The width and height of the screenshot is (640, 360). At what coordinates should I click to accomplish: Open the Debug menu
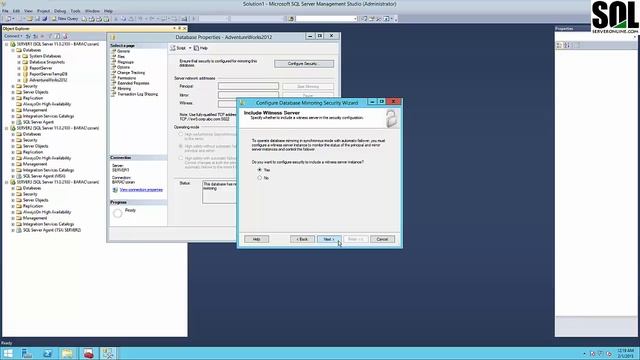point(60,11)
